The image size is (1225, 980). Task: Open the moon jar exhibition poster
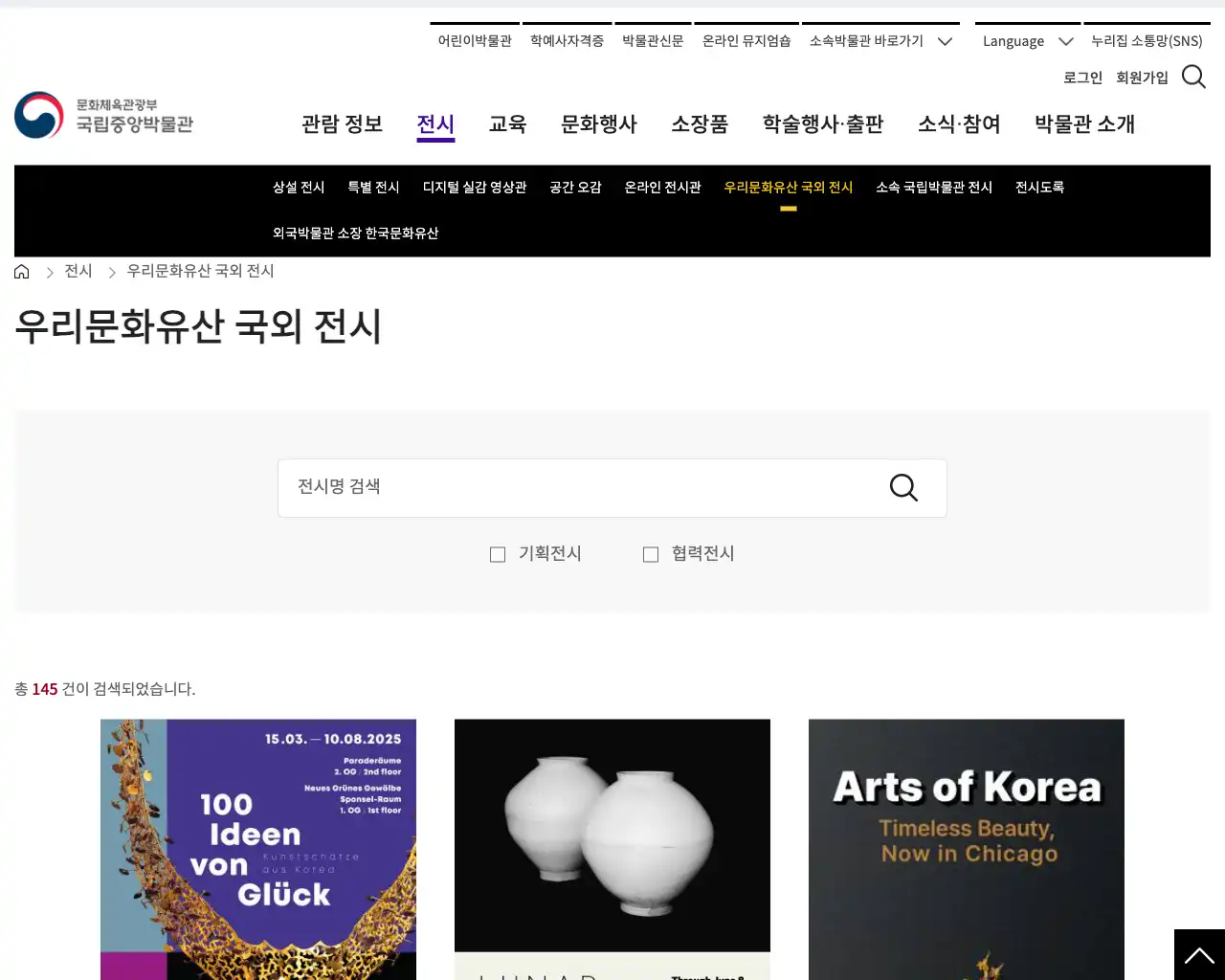click(x=612, y=850)
